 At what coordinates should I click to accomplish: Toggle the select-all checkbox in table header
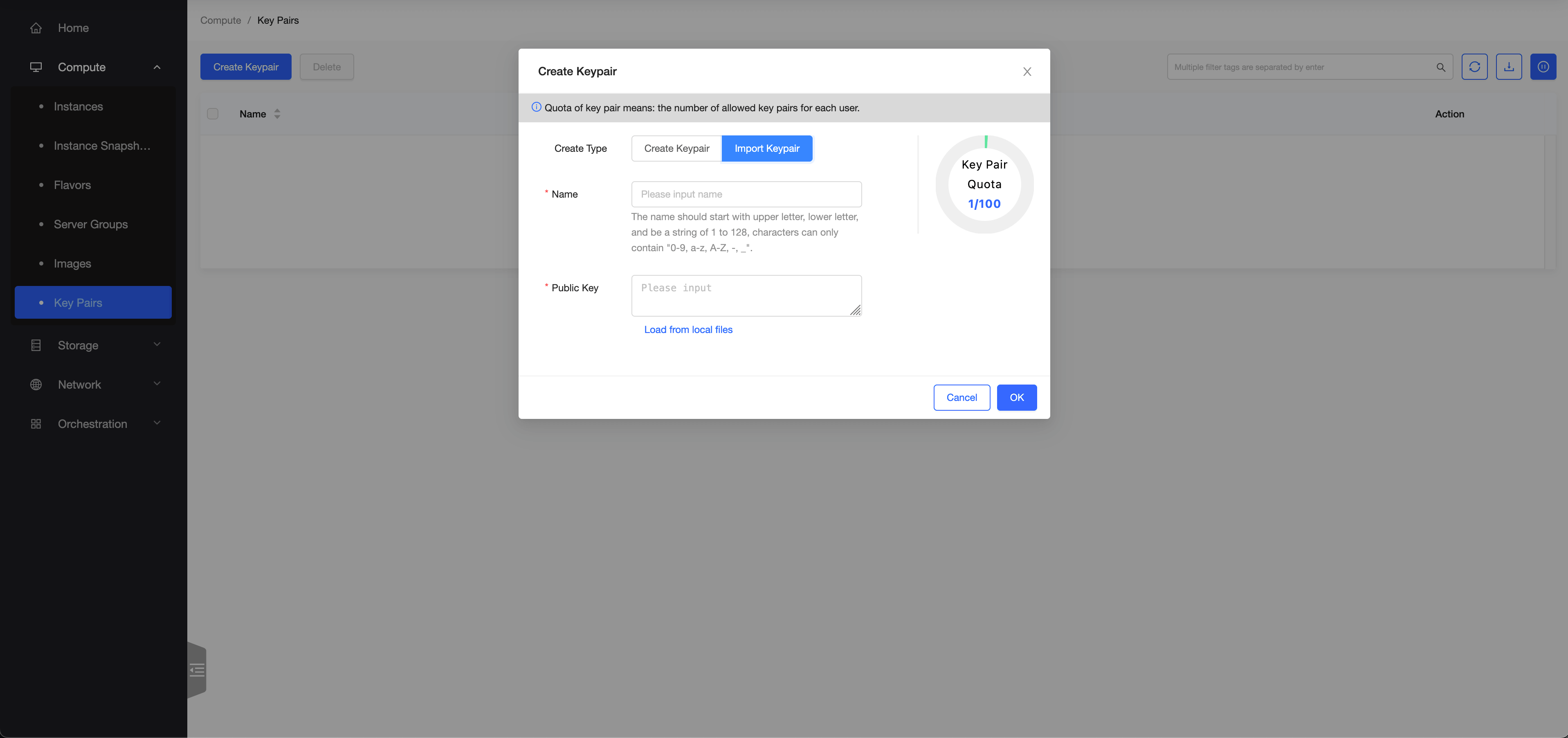click(x=212, y=114)
